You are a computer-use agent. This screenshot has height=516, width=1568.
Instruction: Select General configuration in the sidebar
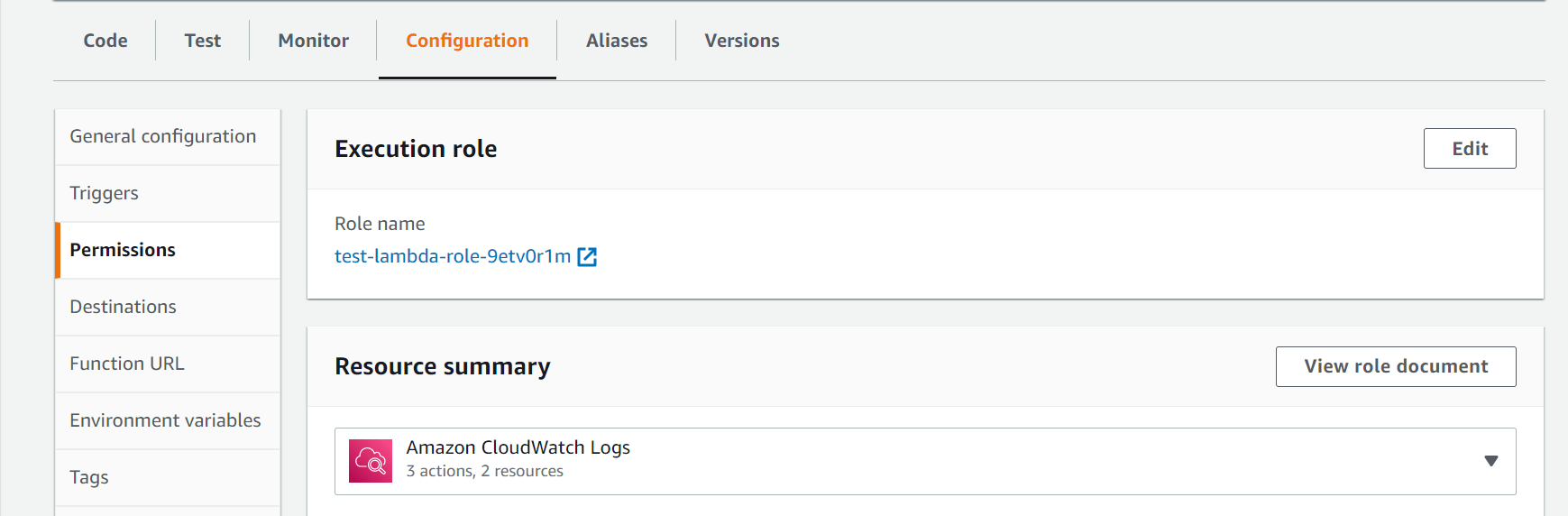click(163, 136)
